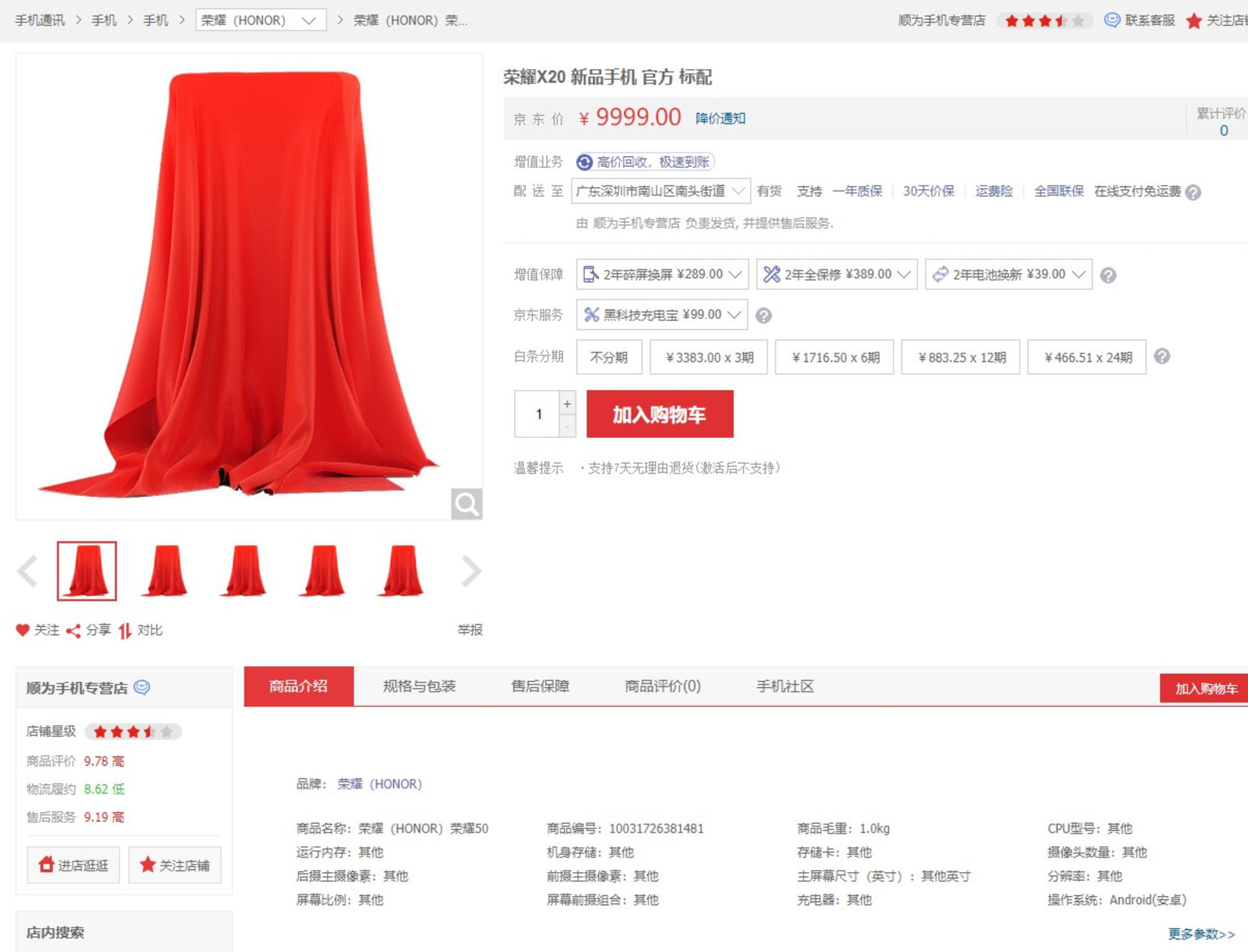Viewport: 1248px width, 952px height.
Task: Click 荣耀 (HONOR) brand link
Action: [380, 784]
